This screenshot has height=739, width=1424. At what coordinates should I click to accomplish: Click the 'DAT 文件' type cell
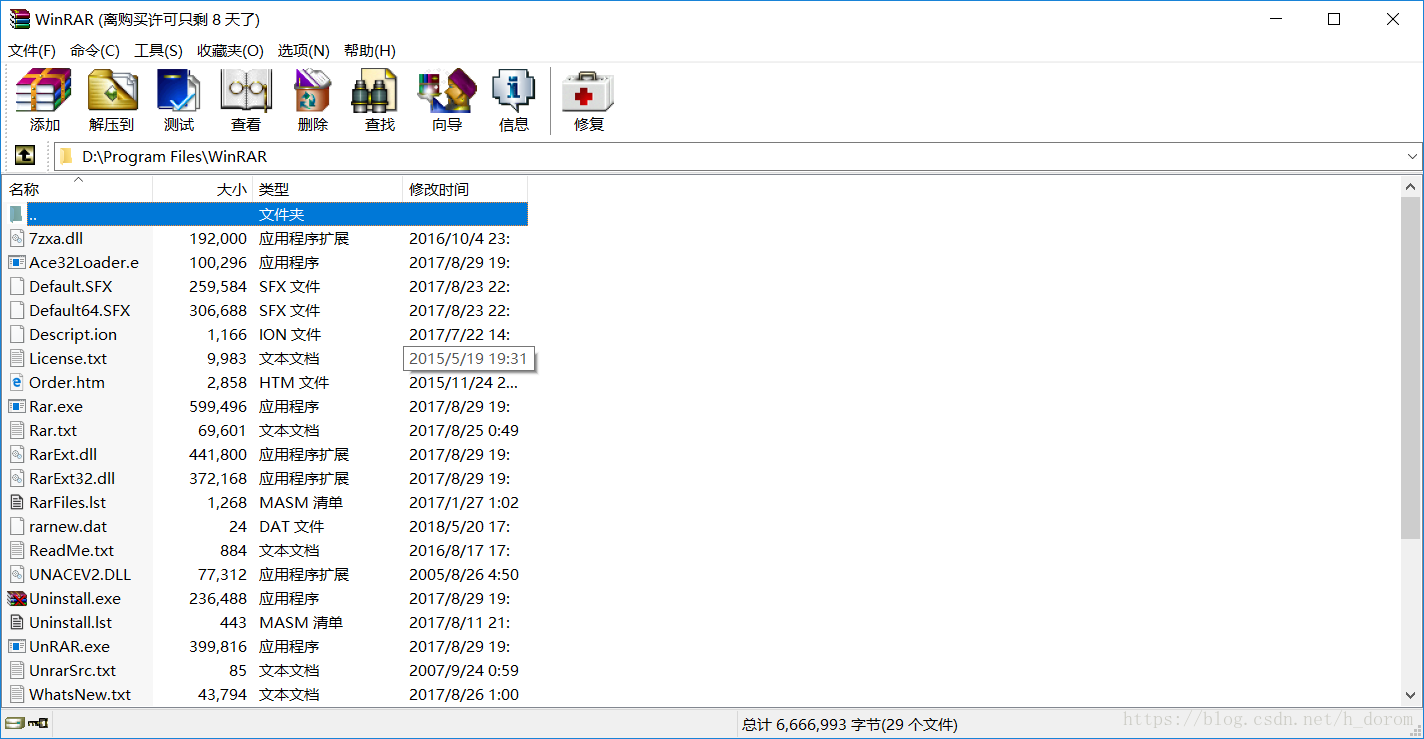292,526
